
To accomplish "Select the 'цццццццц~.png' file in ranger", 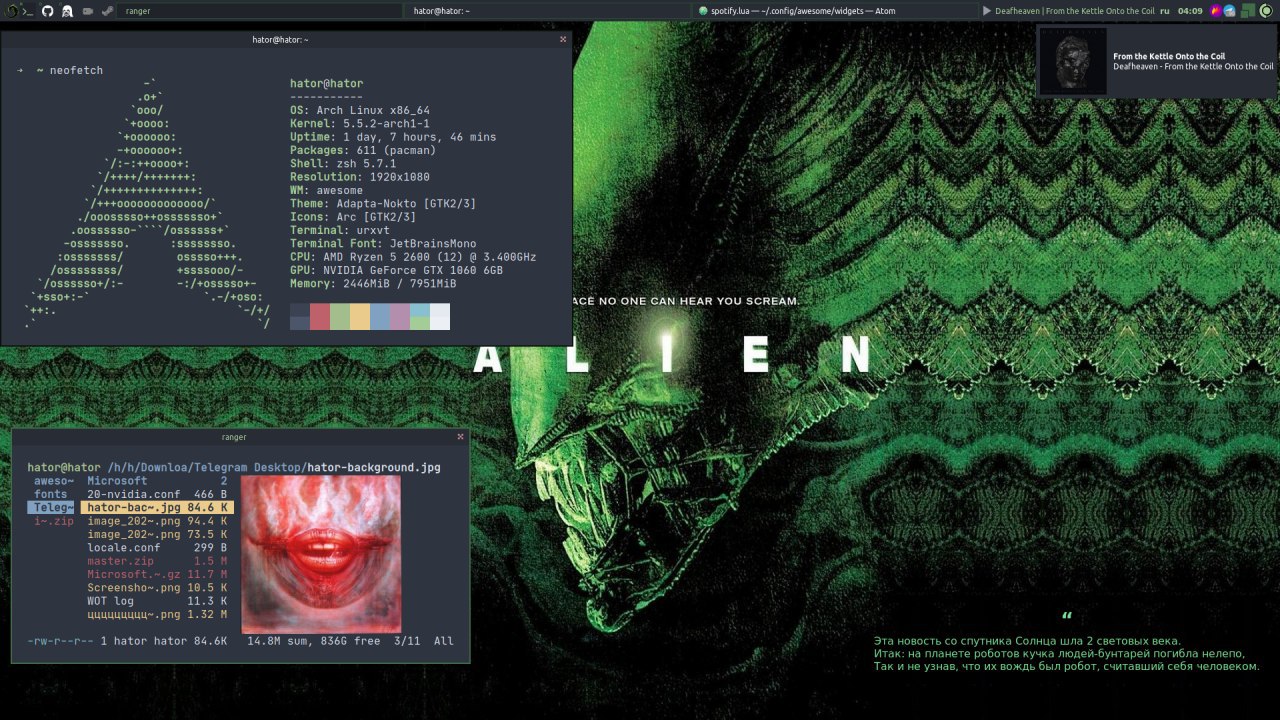I will pyautogui.click(x=157, y=614).
